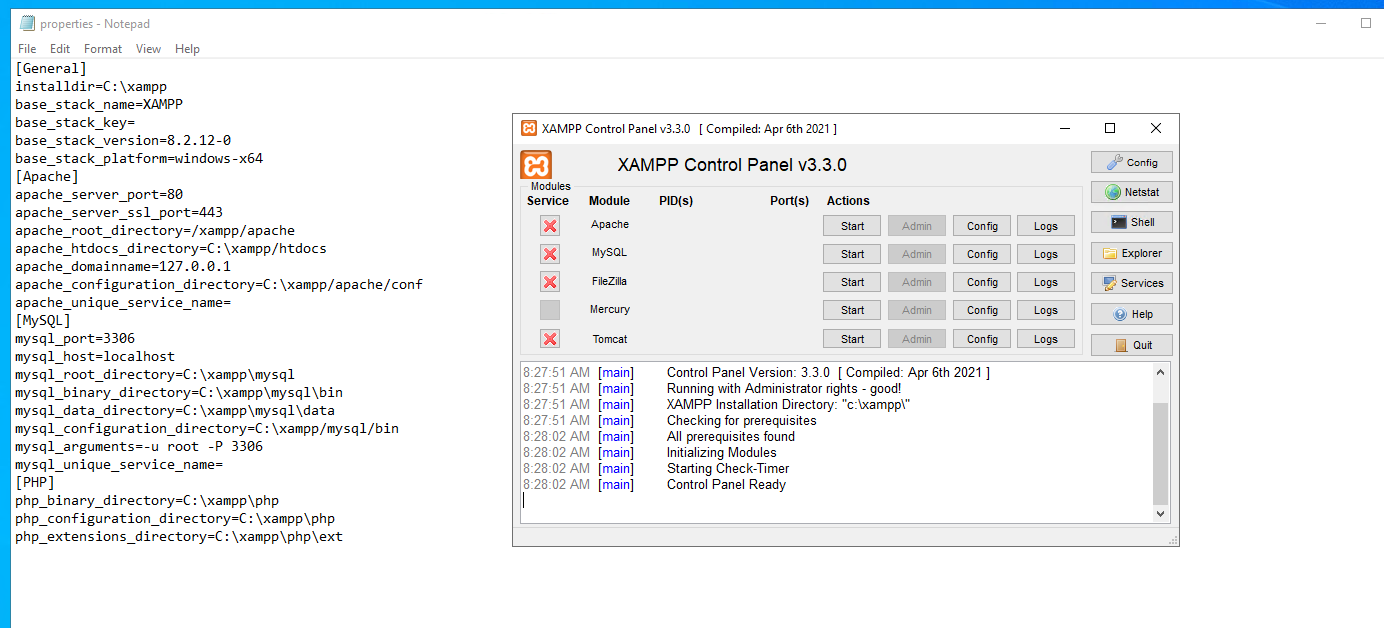Open Mercury Logs menu
The height and width of the screenshot is (628, 1384).
pyautogui.click(x=1046, y=310)
